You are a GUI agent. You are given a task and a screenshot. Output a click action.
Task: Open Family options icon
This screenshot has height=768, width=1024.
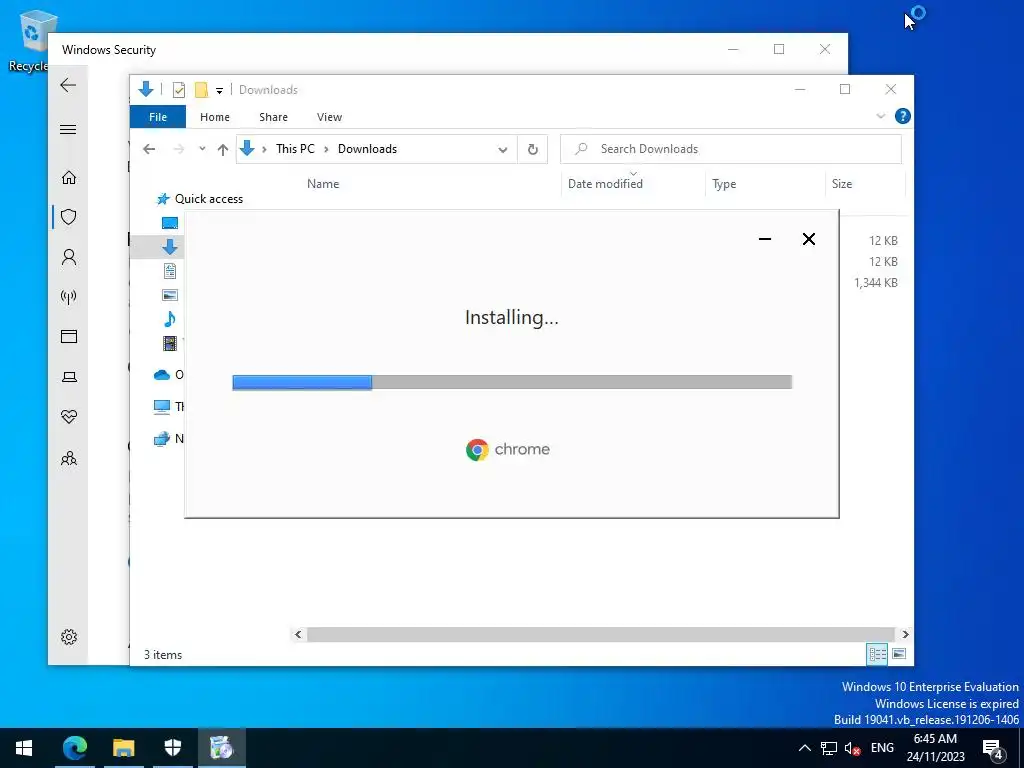click(x=69, y=458)
